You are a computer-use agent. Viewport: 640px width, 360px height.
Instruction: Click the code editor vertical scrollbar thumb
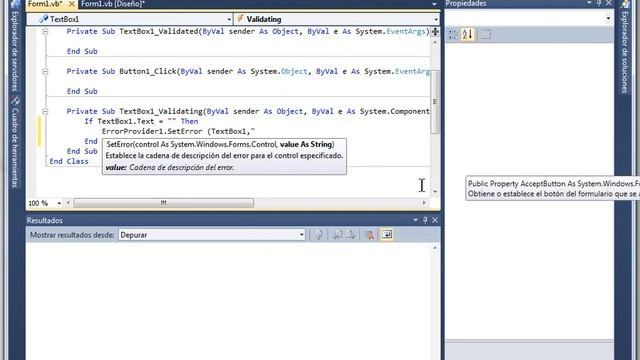[435, 101]
